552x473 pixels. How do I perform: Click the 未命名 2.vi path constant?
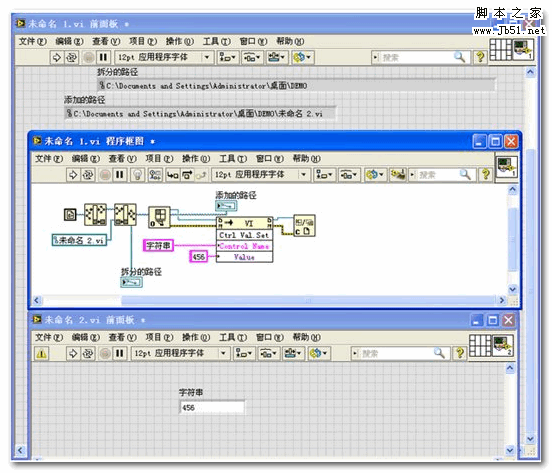pyautogui.click(x=79, y=240)
